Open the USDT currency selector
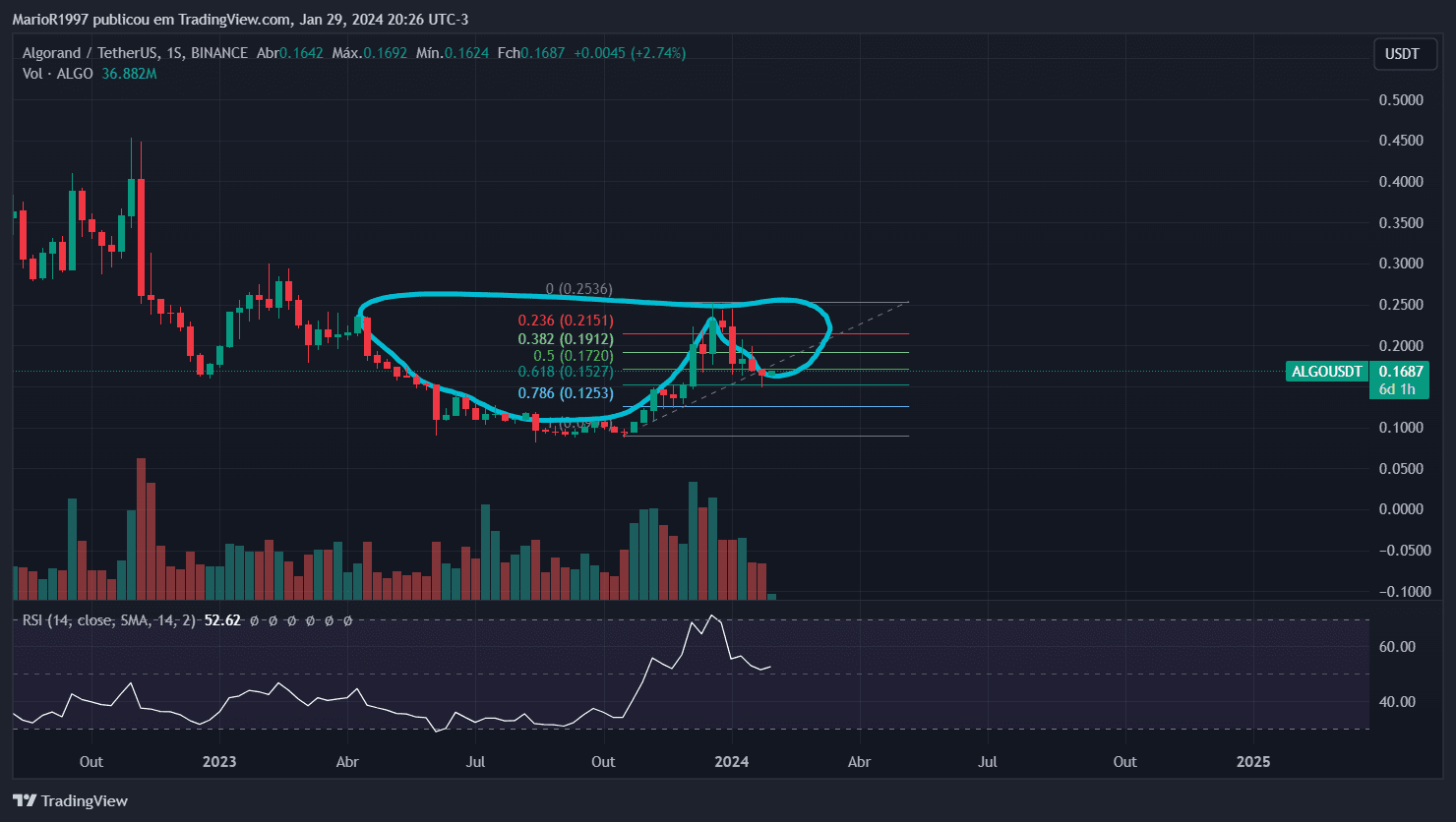This screenshot has width=1456, height=822. [1402, 54]
